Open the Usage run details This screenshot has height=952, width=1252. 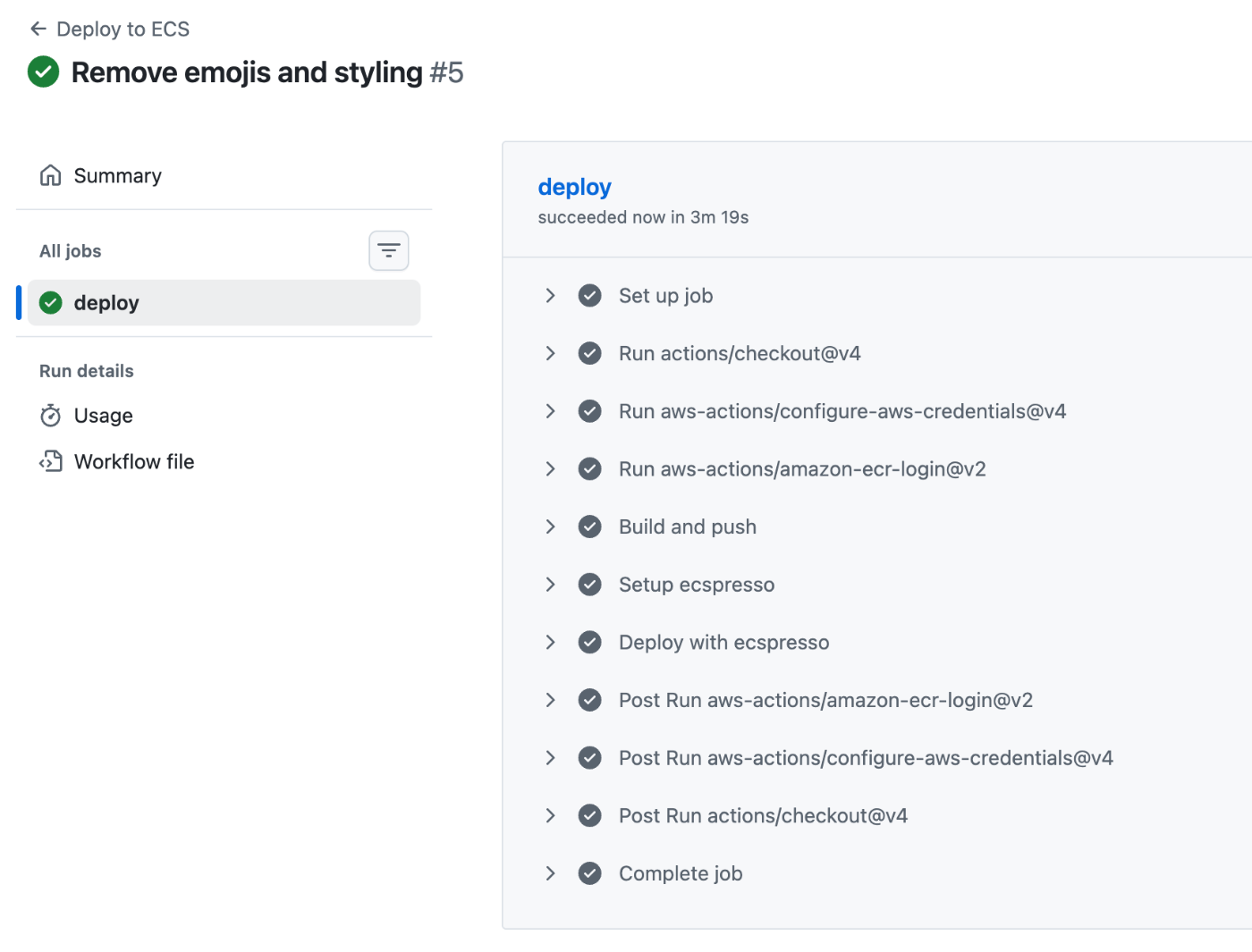[x=103, y=416]
